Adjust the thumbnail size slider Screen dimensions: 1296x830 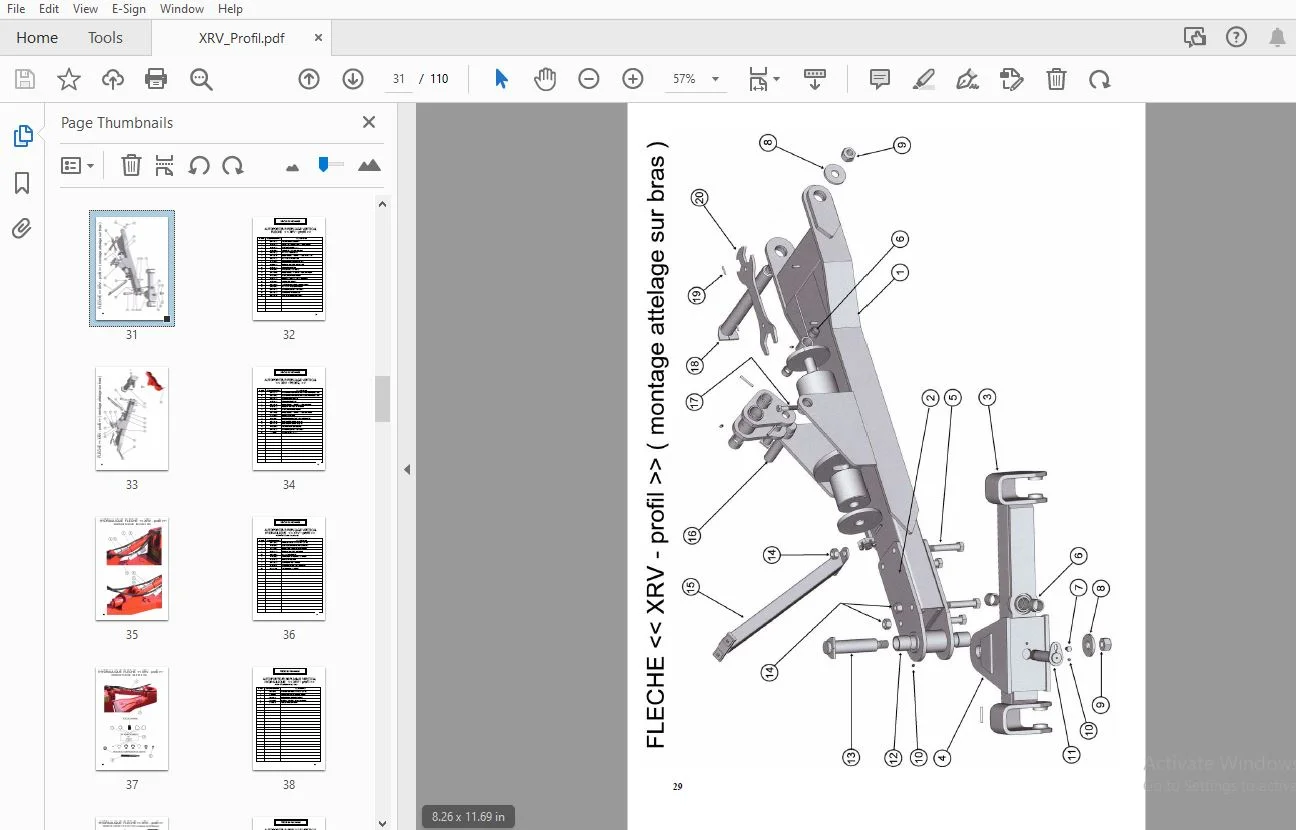pyautogui.click(x=324, y=164)
